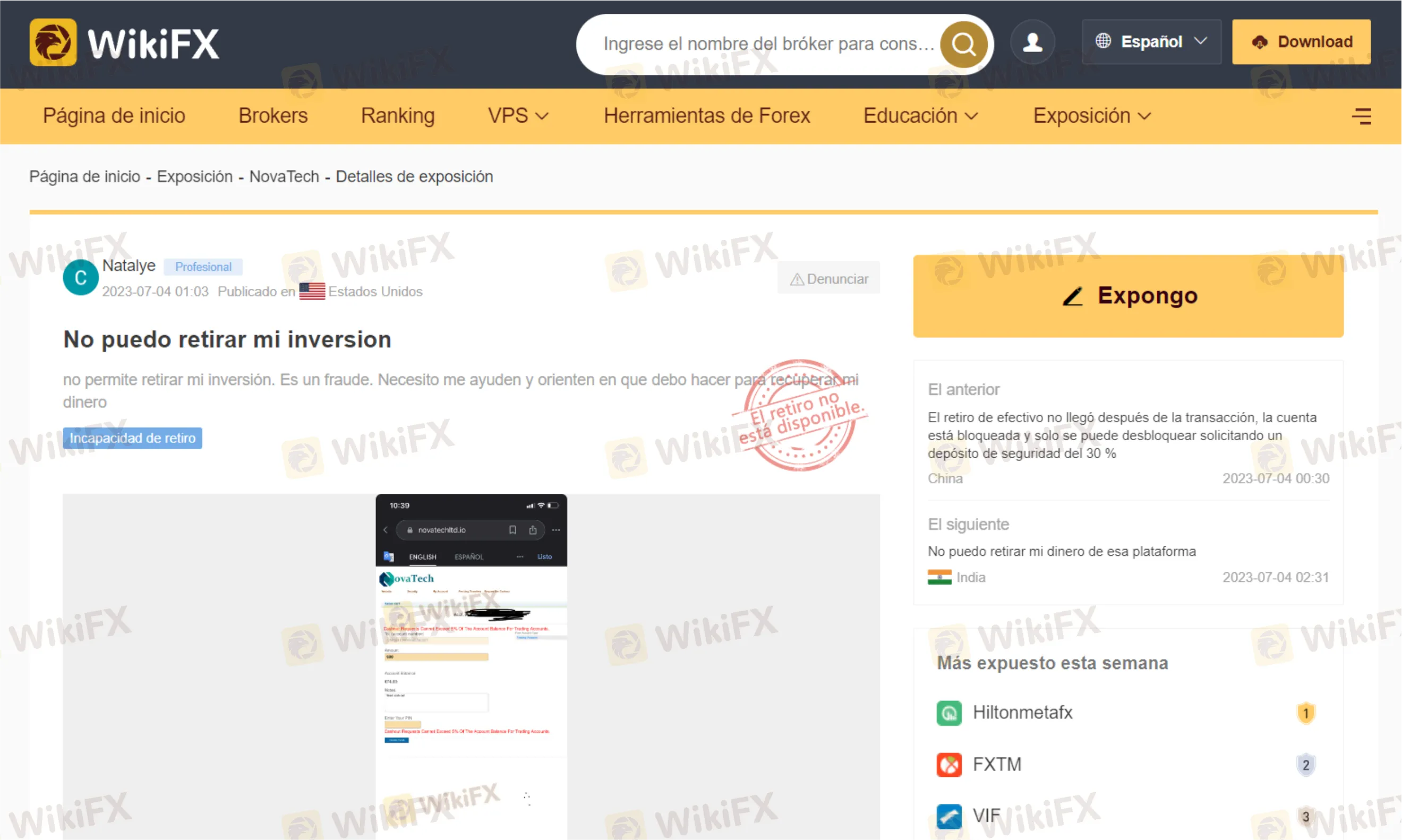Report the post with Denunciar
The image size is (1402, 840).
828,279
